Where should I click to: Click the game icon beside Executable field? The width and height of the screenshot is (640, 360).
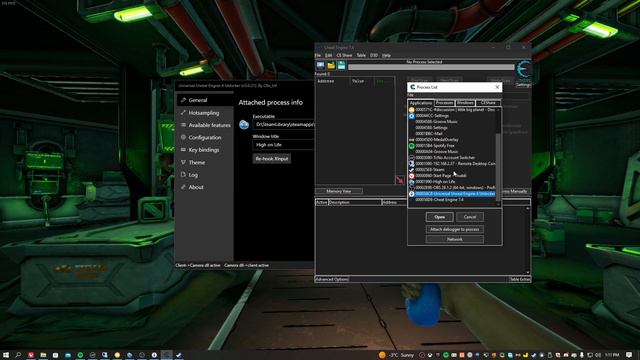pyautogui.click(x=244, y=124)
